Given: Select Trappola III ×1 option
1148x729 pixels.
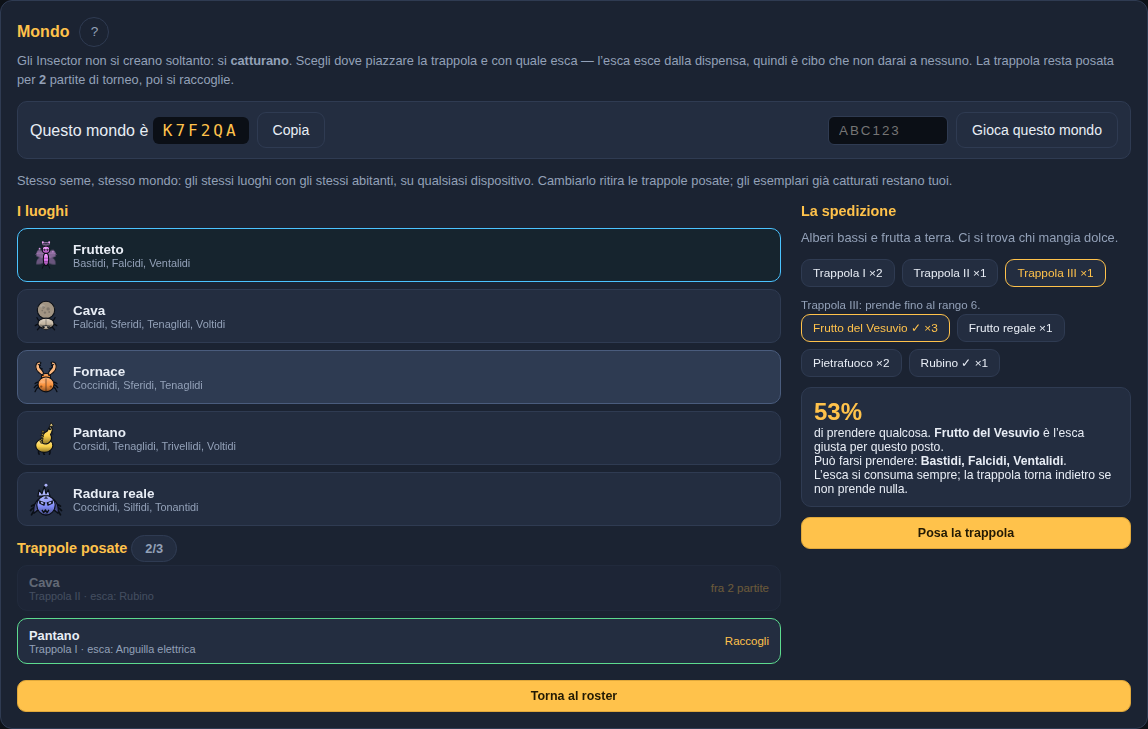Looking at the screenshot, I should [1055, 273].
